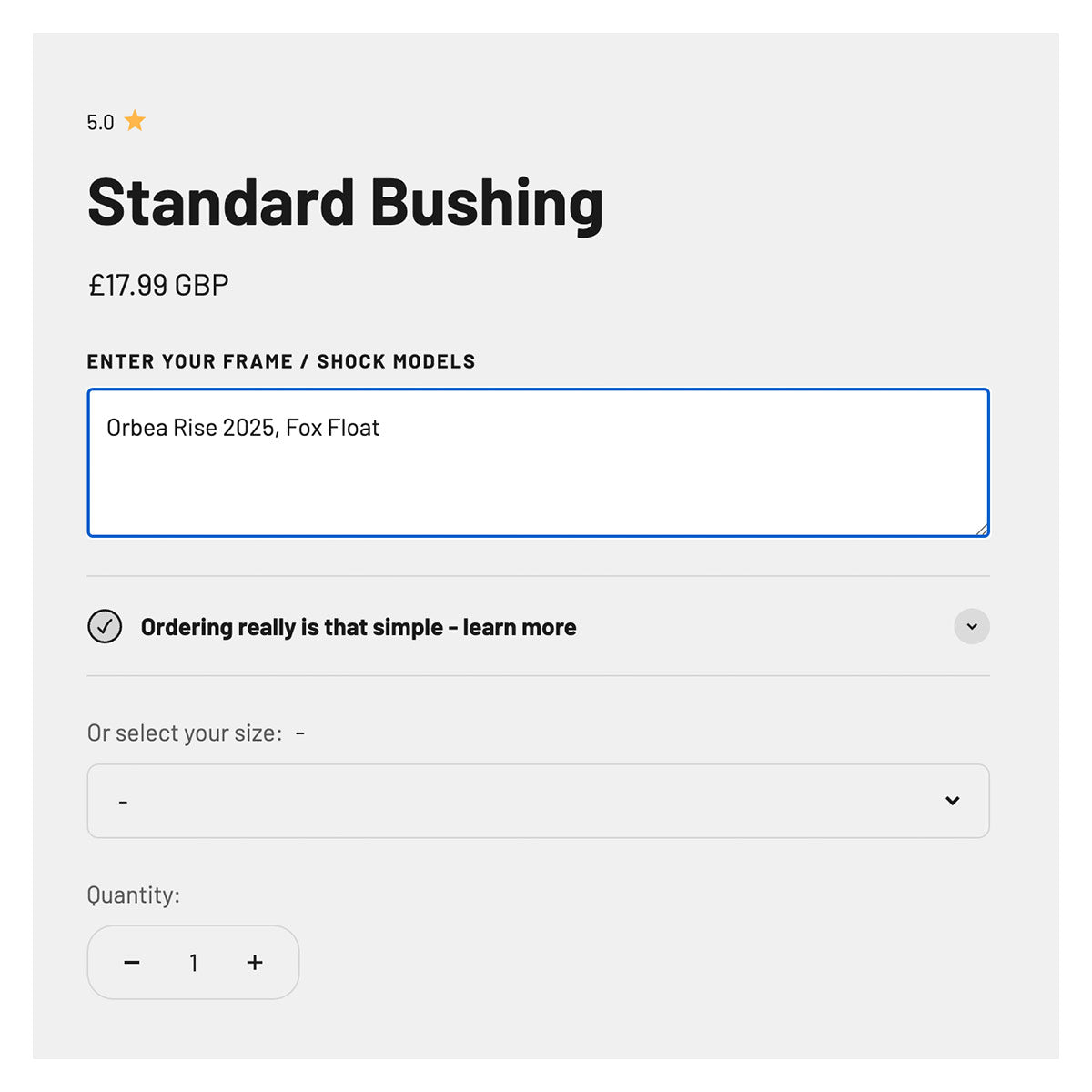Click the 5.0 rating score
This screenshot has width=1092, height=1092.
coord(100,123)
